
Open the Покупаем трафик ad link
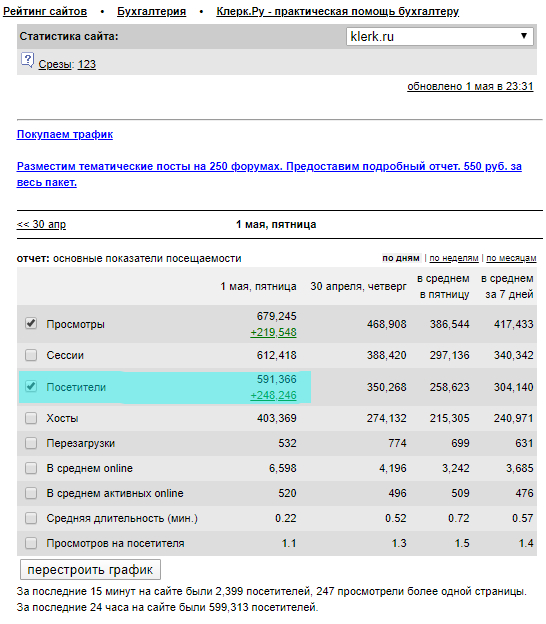65,135
